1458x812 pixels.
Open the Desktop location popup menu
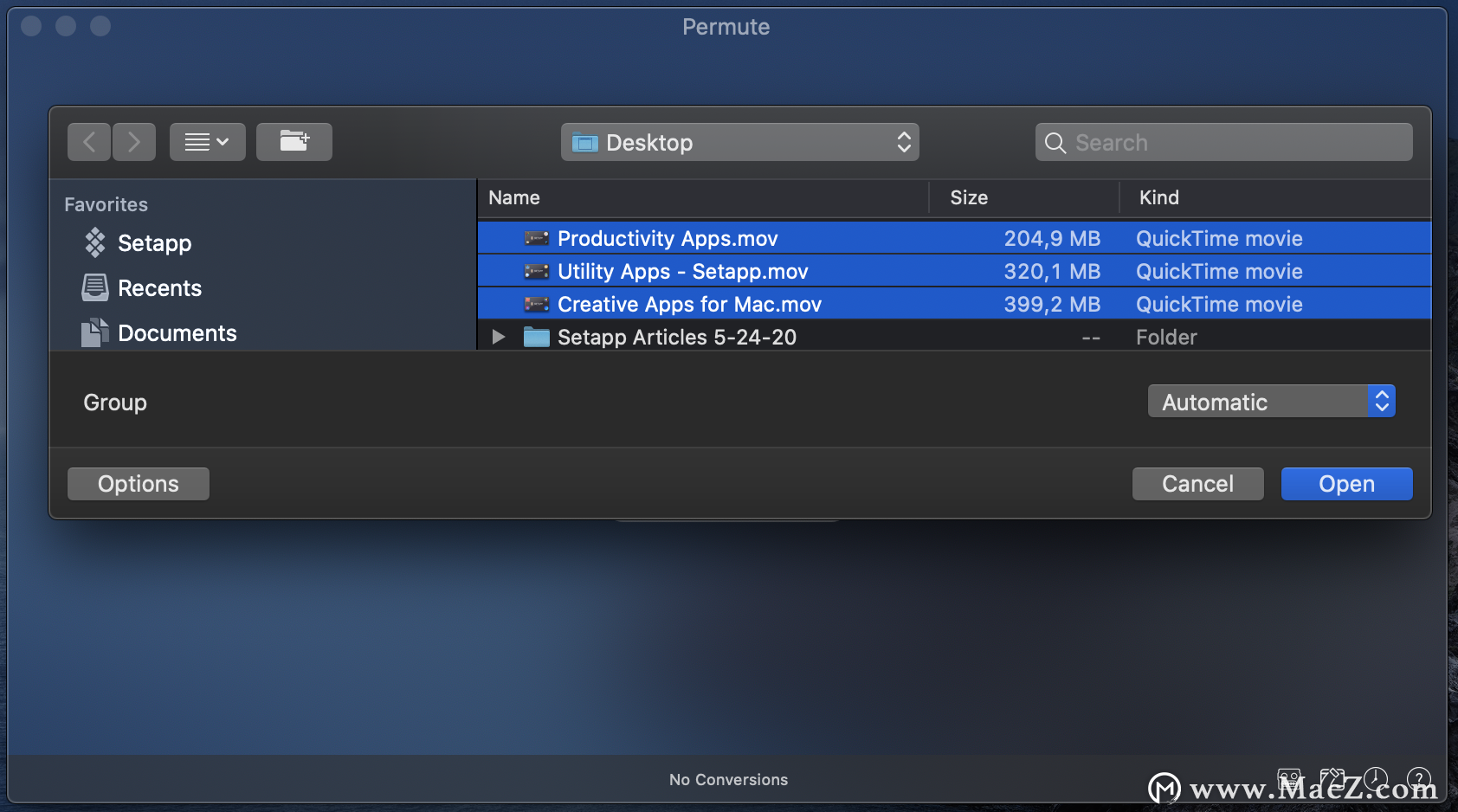740,142
